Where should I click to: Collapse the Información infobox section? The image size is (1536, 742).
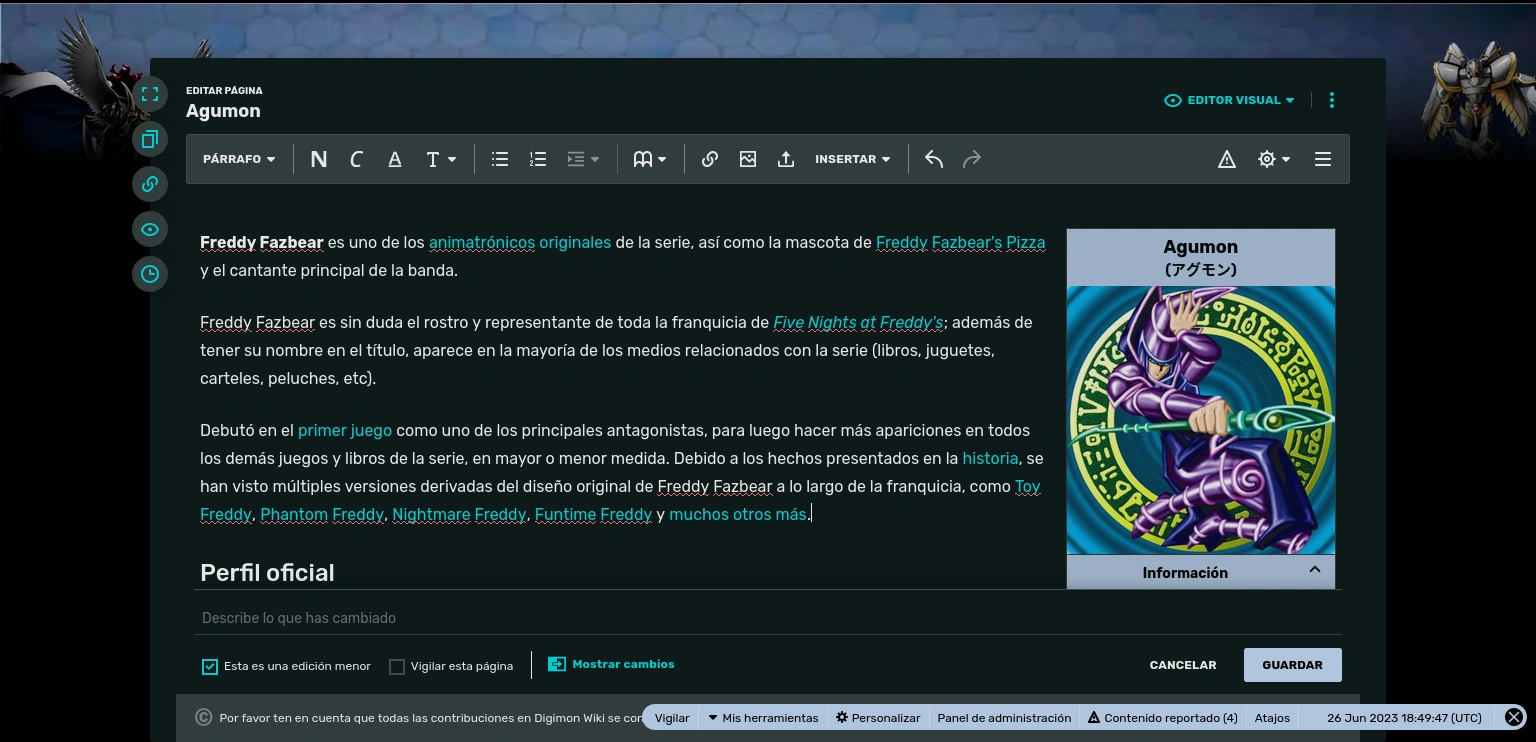point(1201,572)
